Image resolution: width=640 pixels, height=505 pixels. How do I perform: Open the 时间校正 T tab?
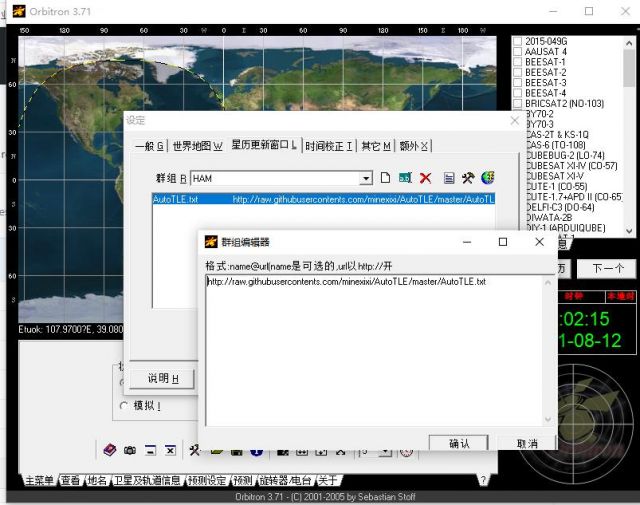(329, 146)
